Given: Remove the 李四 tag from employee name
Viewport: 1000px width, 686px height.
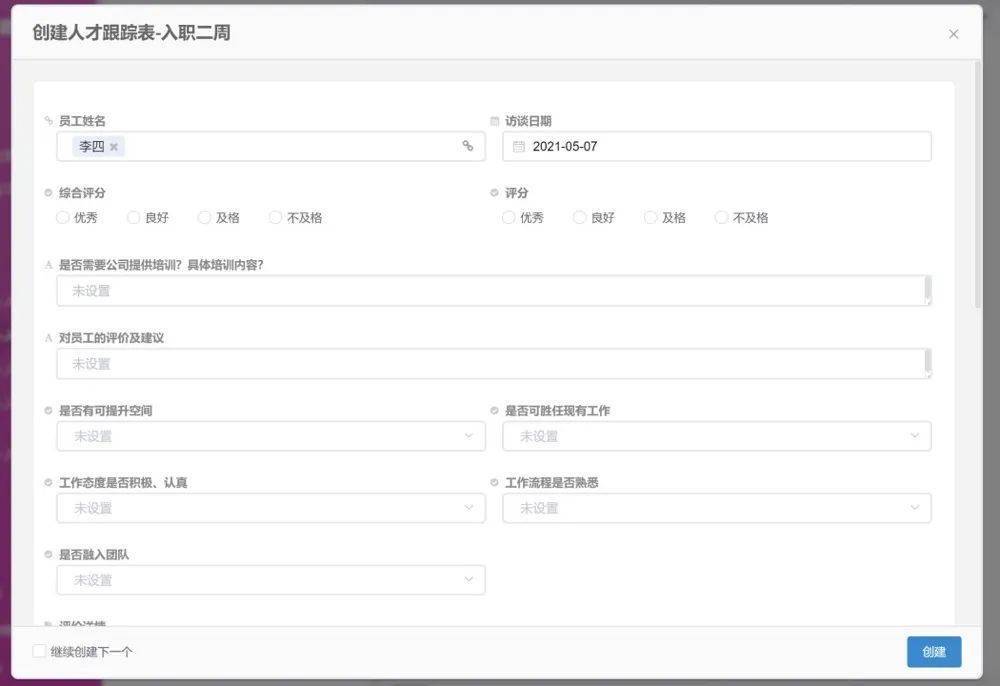Looking at the screenshot, I should [114, 147].
